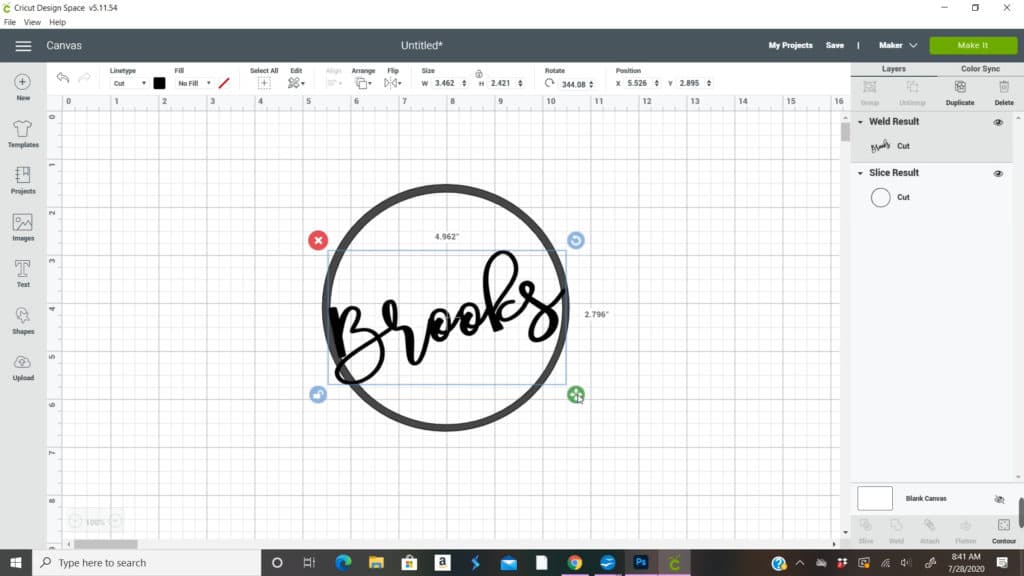Hide the Slice Result layer
The width and height of the screenshot is (1024, 576).
[x=998, y=174]
